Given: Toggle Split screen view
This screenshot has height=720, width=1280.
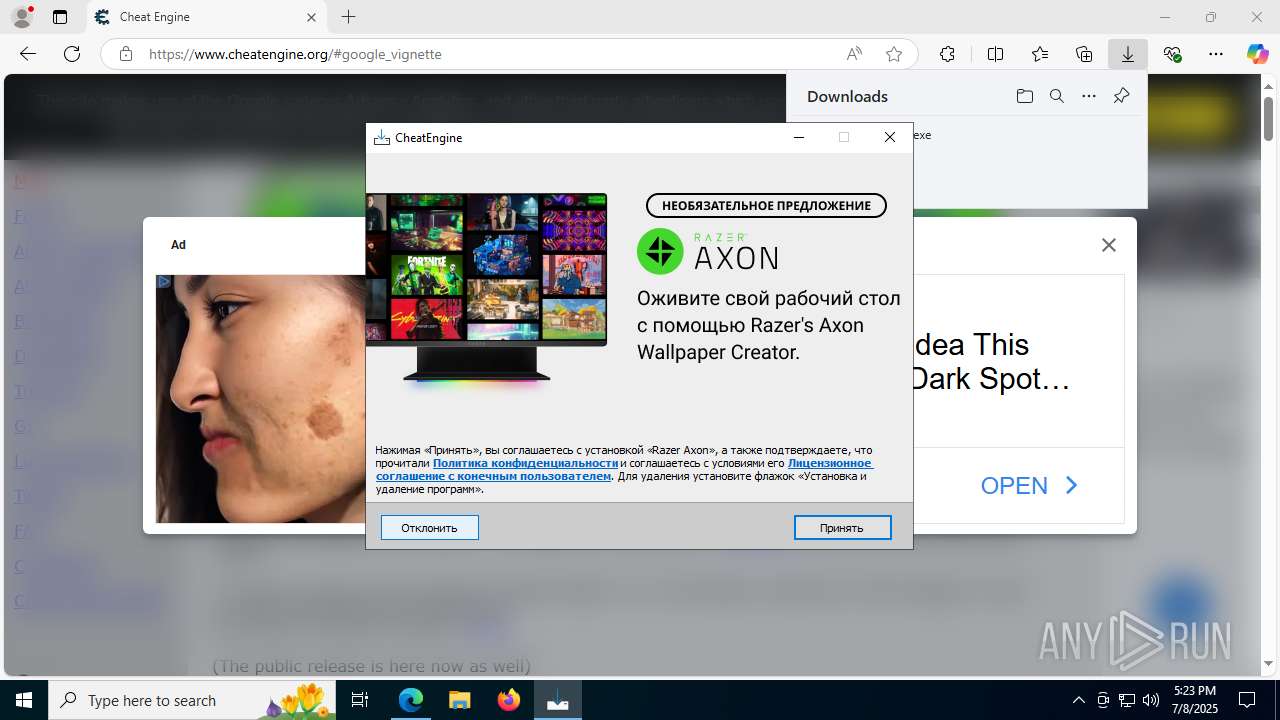Looking at the screenshot, I should click(x=995, y=54).
